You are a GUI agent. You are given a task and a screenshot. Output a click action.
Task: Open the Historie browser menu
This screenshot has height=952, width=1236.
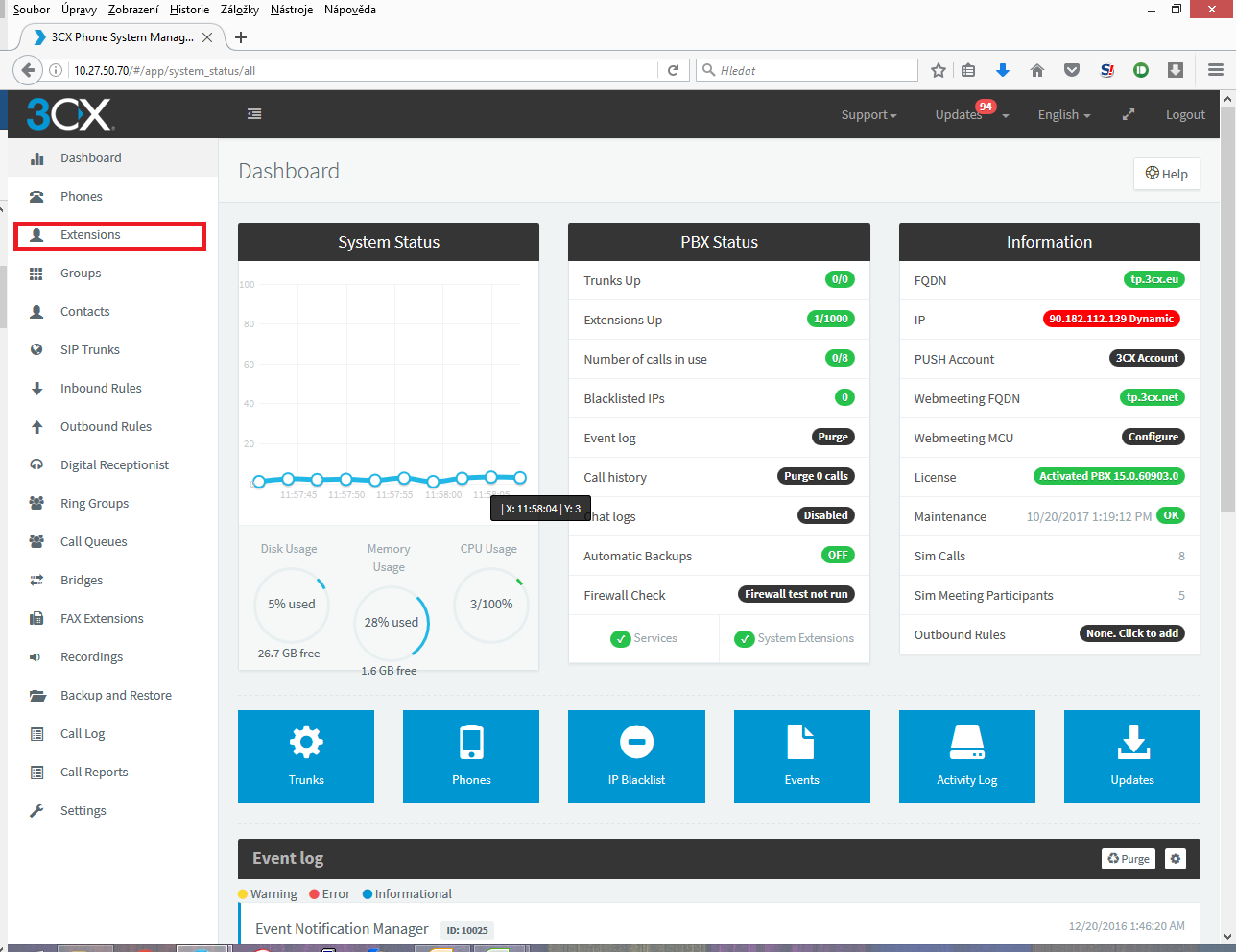(189, 10)
